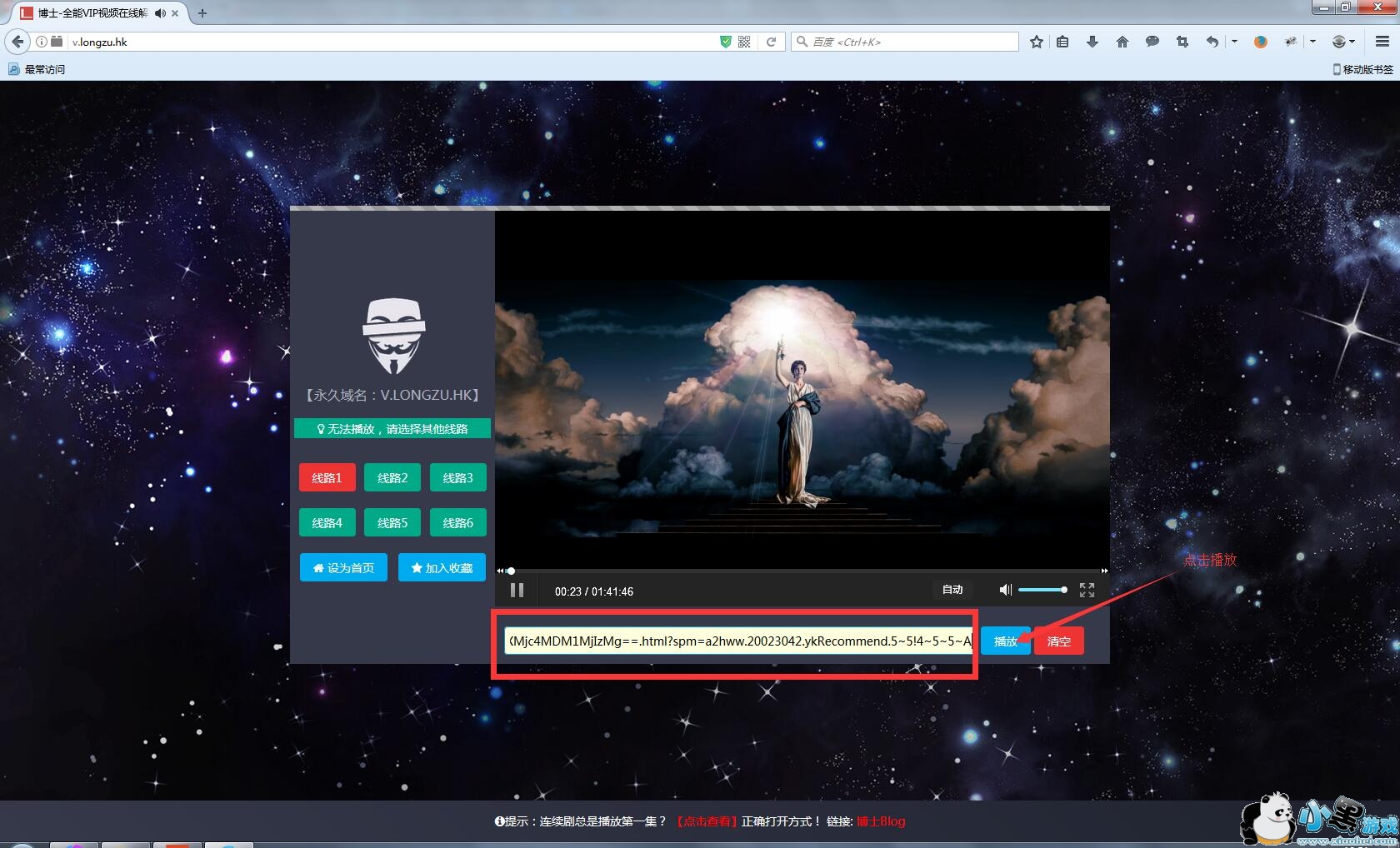The width and height of the screenshot is (1400, 848).
Task: Click the 00:23 / 01:41:46 time display
Action: 594,591
